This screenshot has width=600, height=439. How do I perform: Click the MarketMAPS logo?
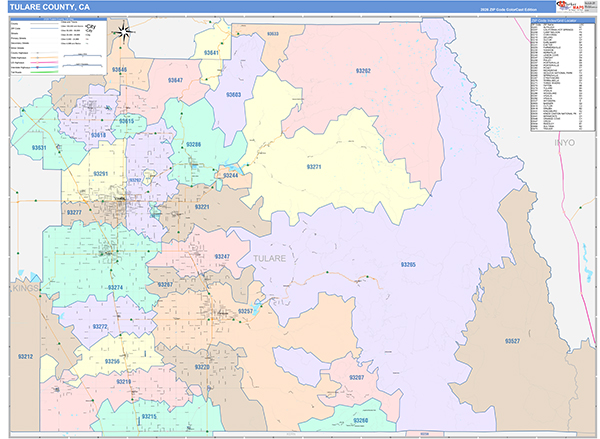[x=570, y=7]
